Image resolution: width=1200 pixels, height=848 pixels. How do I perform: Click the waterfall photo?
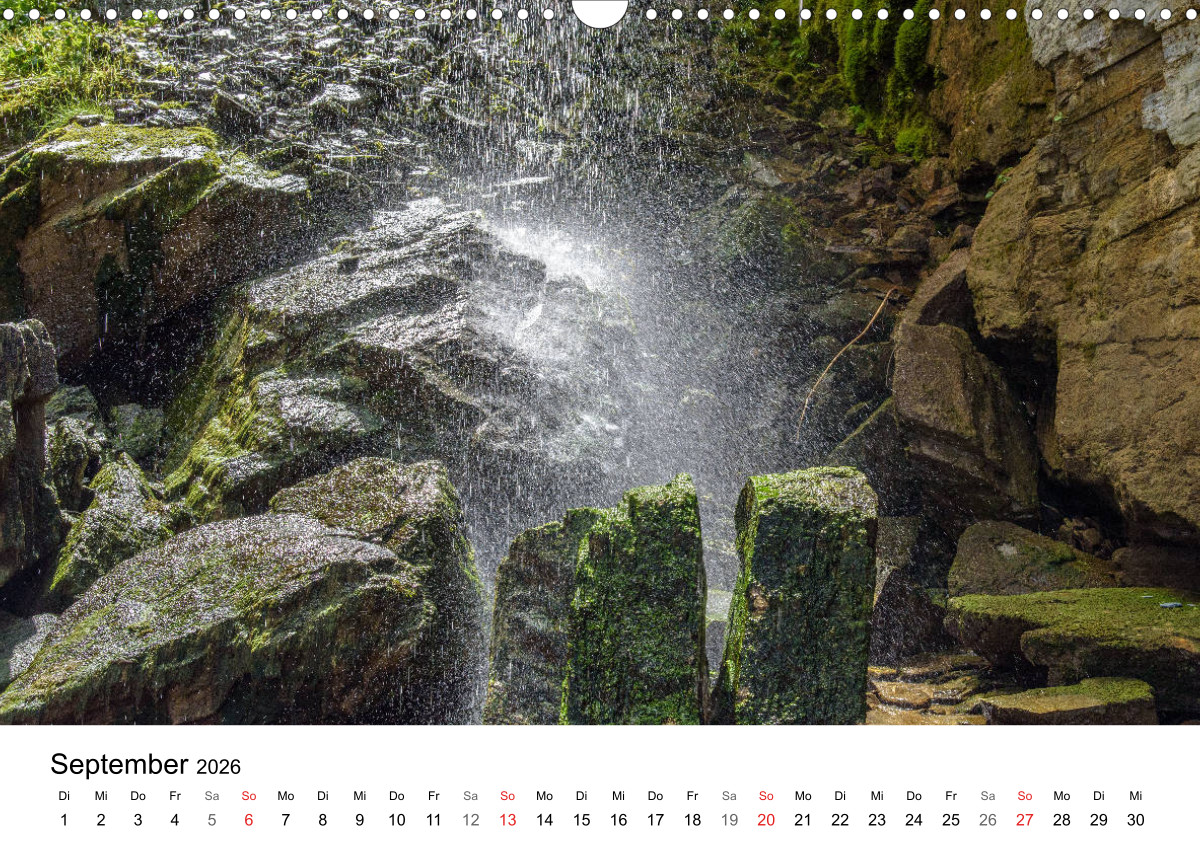click(x=600, y=362)
